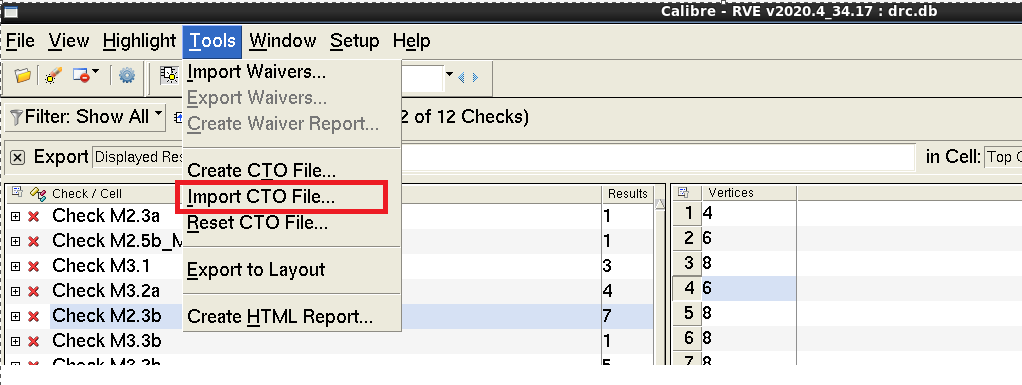1022x385 pixels.
Task: Click the filter funnel icon
Action: point(16,117)
